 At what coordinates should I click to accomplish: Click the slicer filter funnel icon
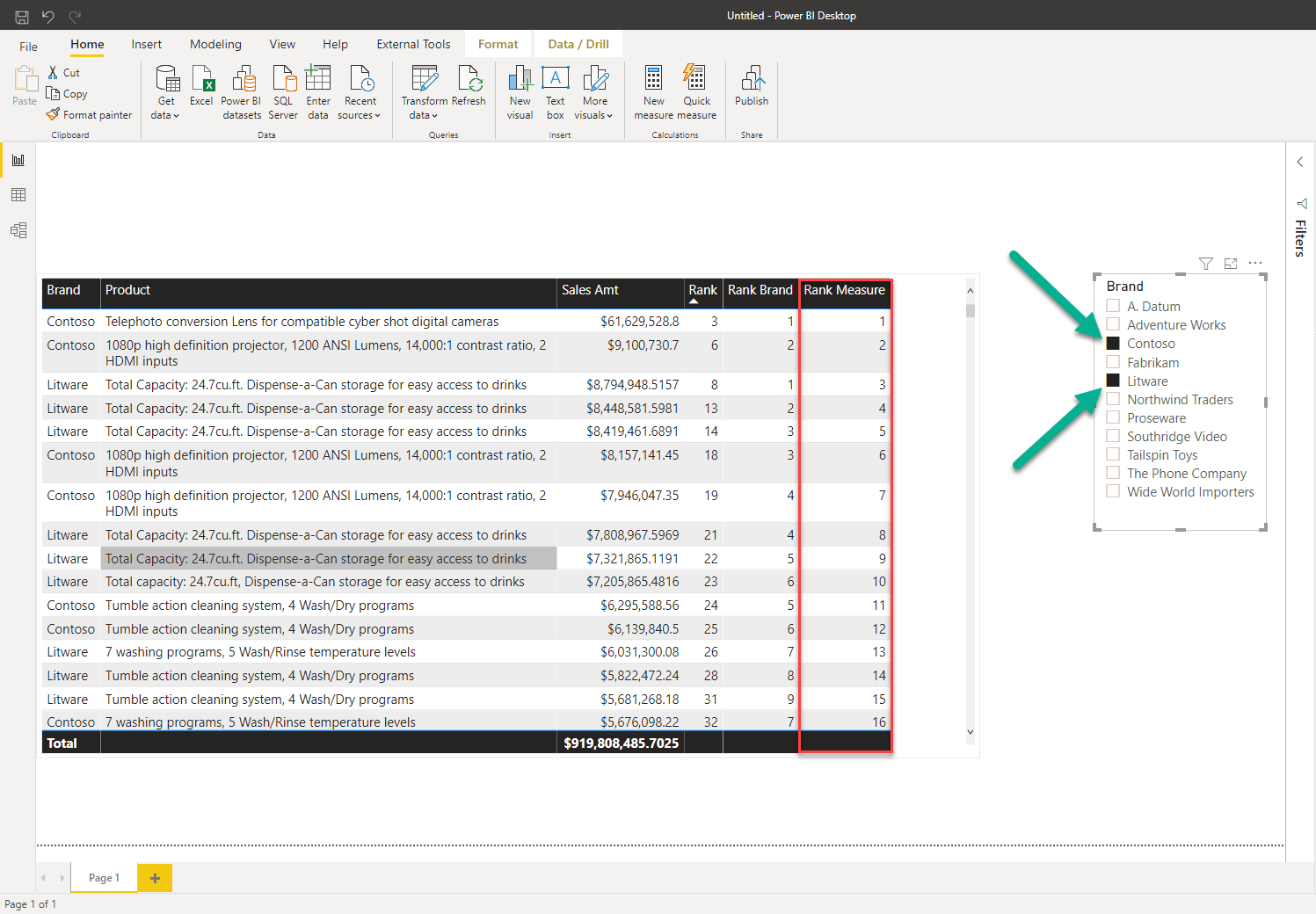click(1206, 264)
